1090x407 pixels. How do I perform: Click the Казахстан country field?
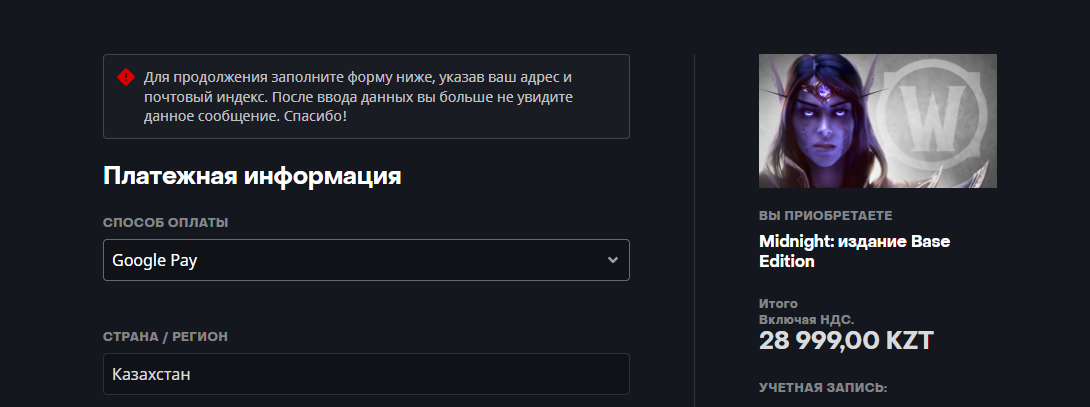click(366, 374)
